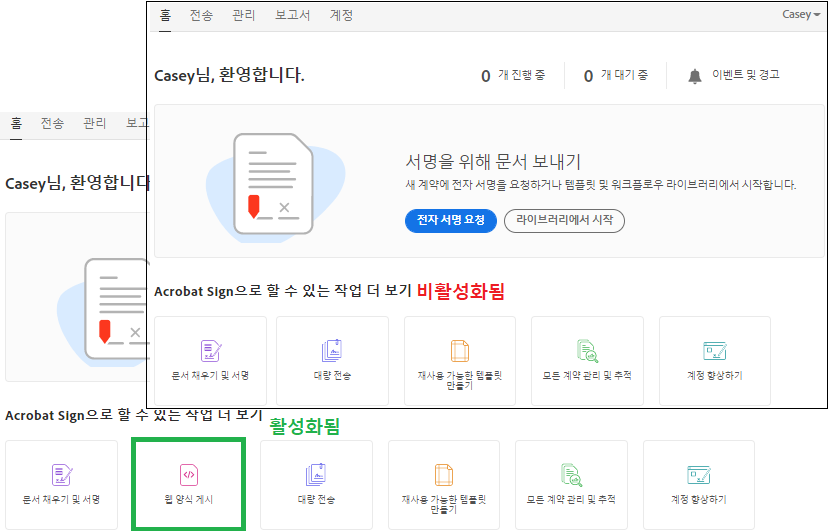The height and width of the screenshot is (531, 830).
Task: Open 전송 tab in the front window
Action: tap(201, 15)
